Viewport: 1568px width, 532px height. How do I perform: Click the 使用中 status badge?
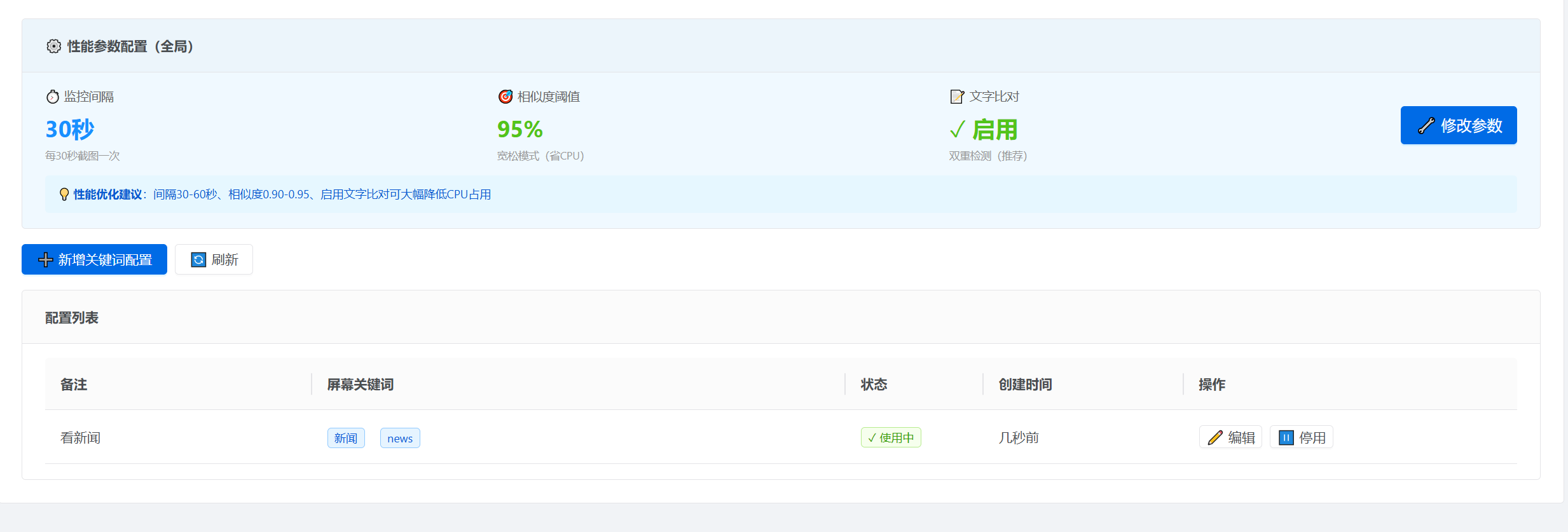click(890, 438)
